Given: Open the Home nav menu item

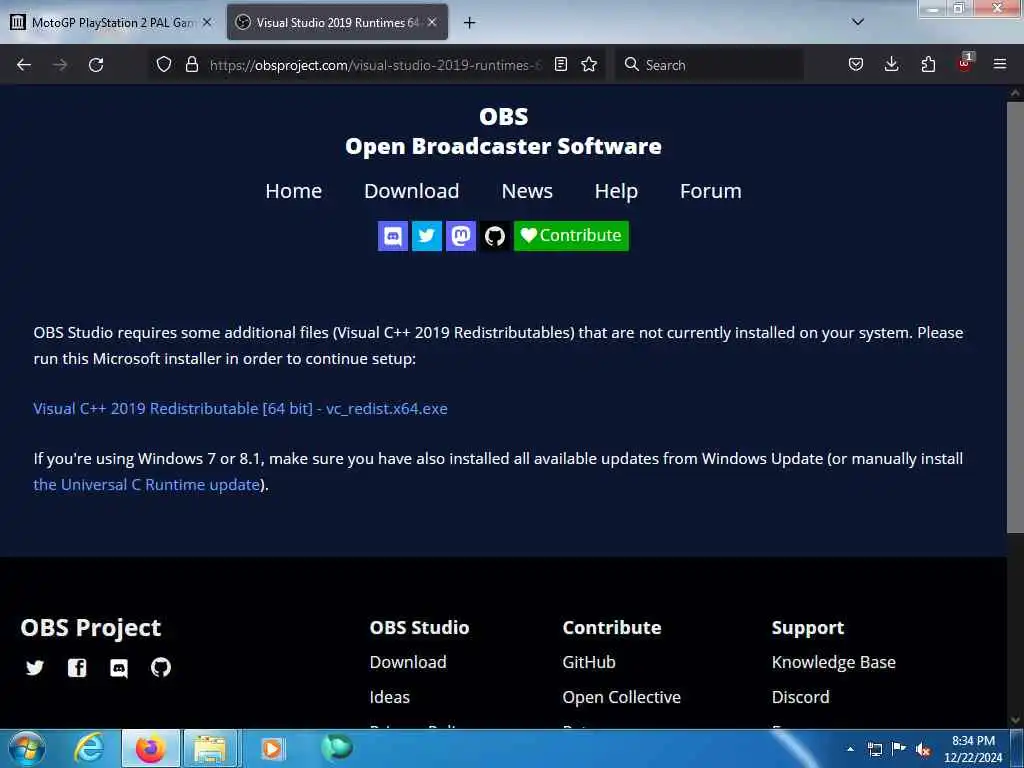Looking at the screenshot, I should (x=293, y=191).
